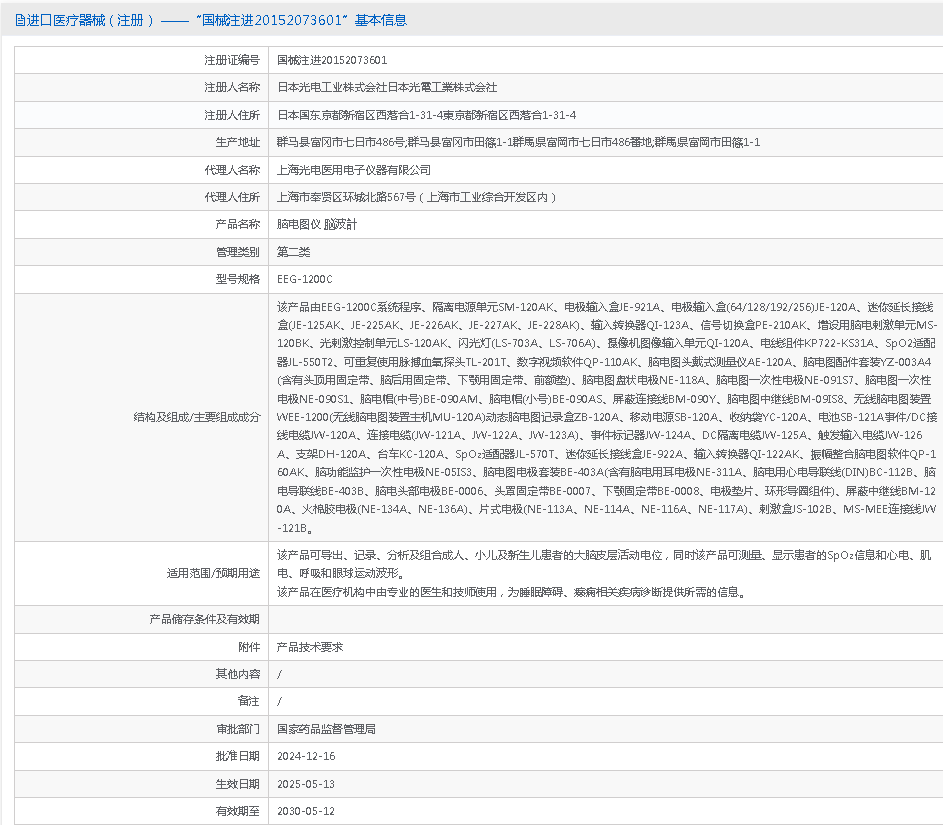Screen dimensions: 943x825
Task: Click the 代理人住所 address in 奉贤区
Action: pyautogui.click(x=417, y=197)
